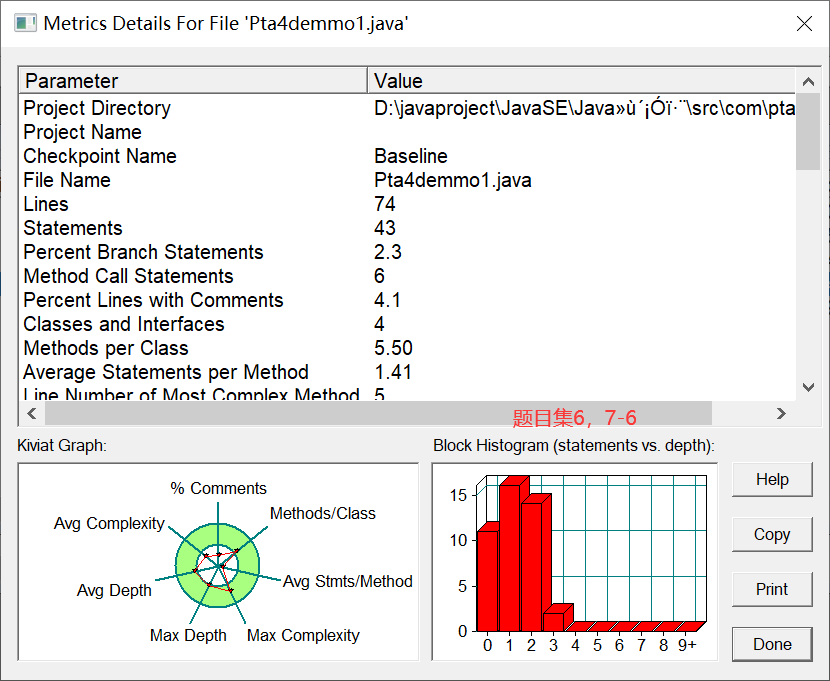This screenshot has width=830, height=681.
Task: Click the tallest red histogram bar at depth 1
Action: (x=510, y=557)
